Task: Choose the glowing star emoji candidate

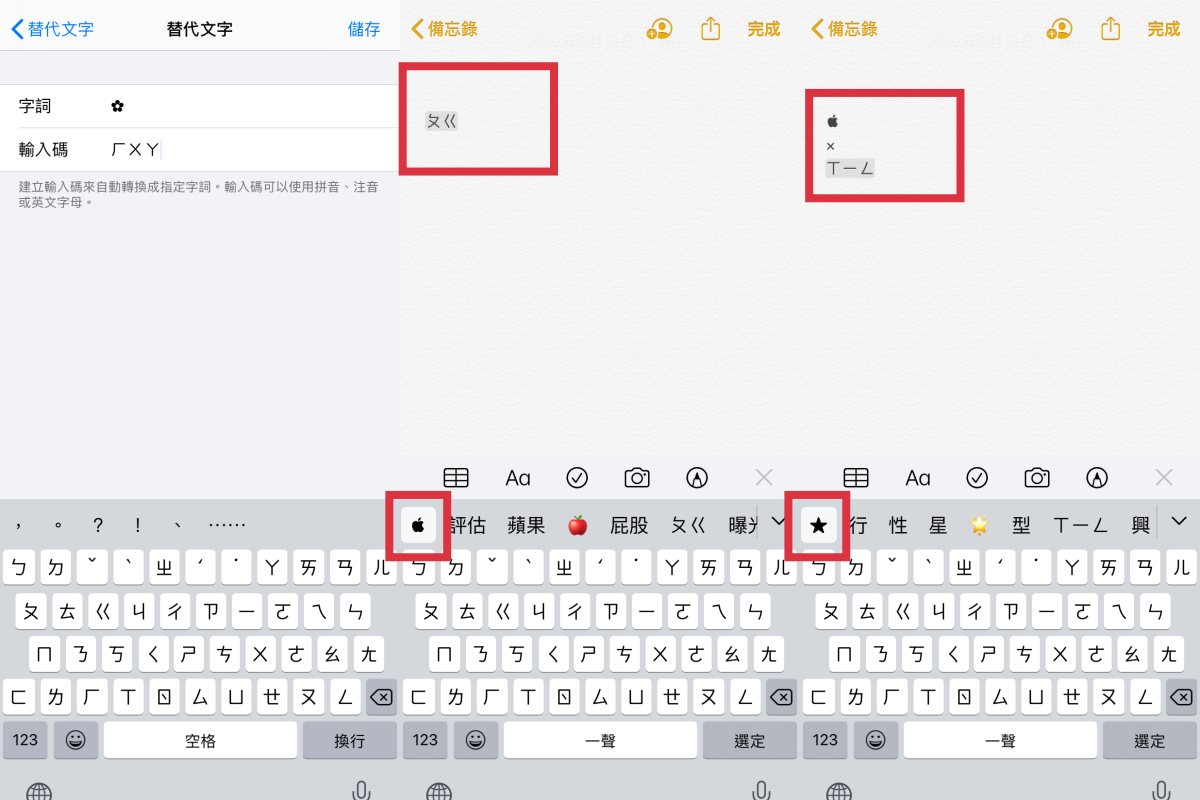Action: click(979, 525)
